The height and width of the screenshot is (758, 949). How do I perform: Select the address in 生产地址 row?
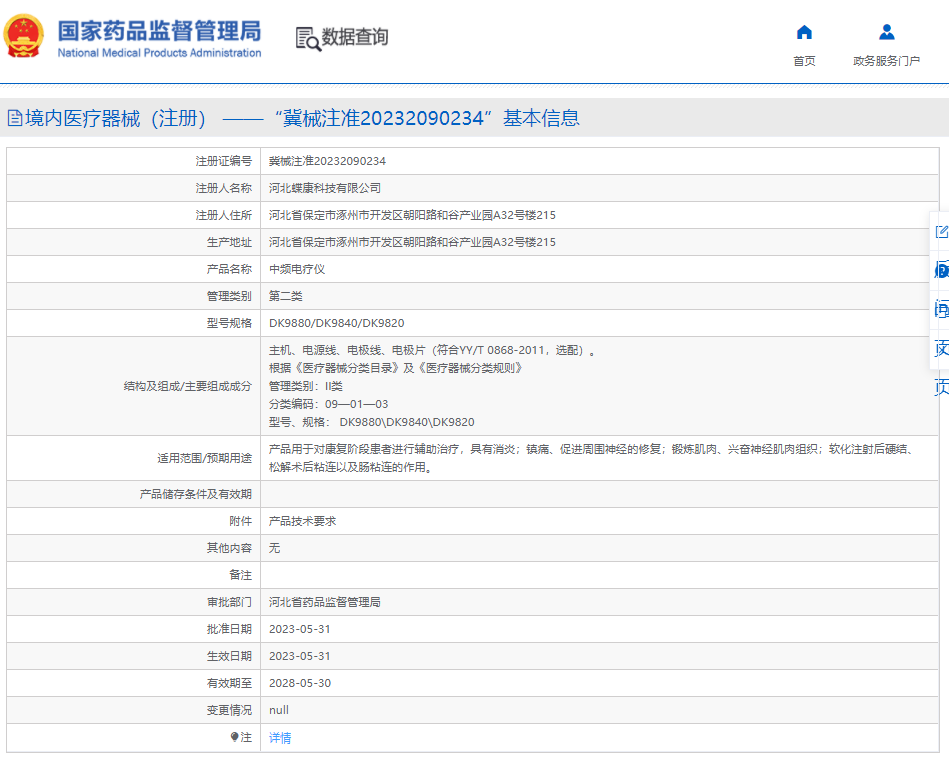point(412,242)
